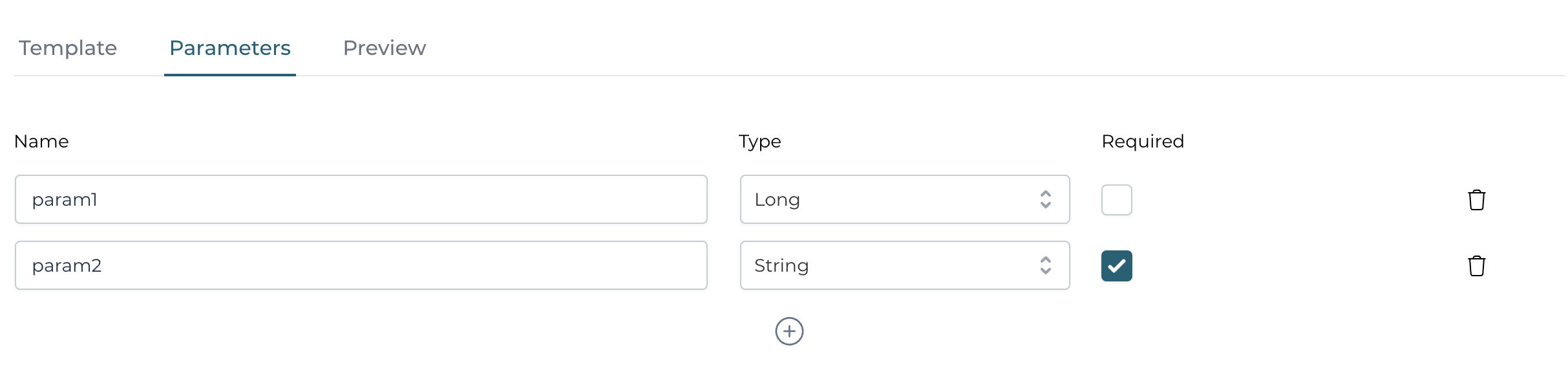Enable the Required checkbox for param1

pos(1116,199)
